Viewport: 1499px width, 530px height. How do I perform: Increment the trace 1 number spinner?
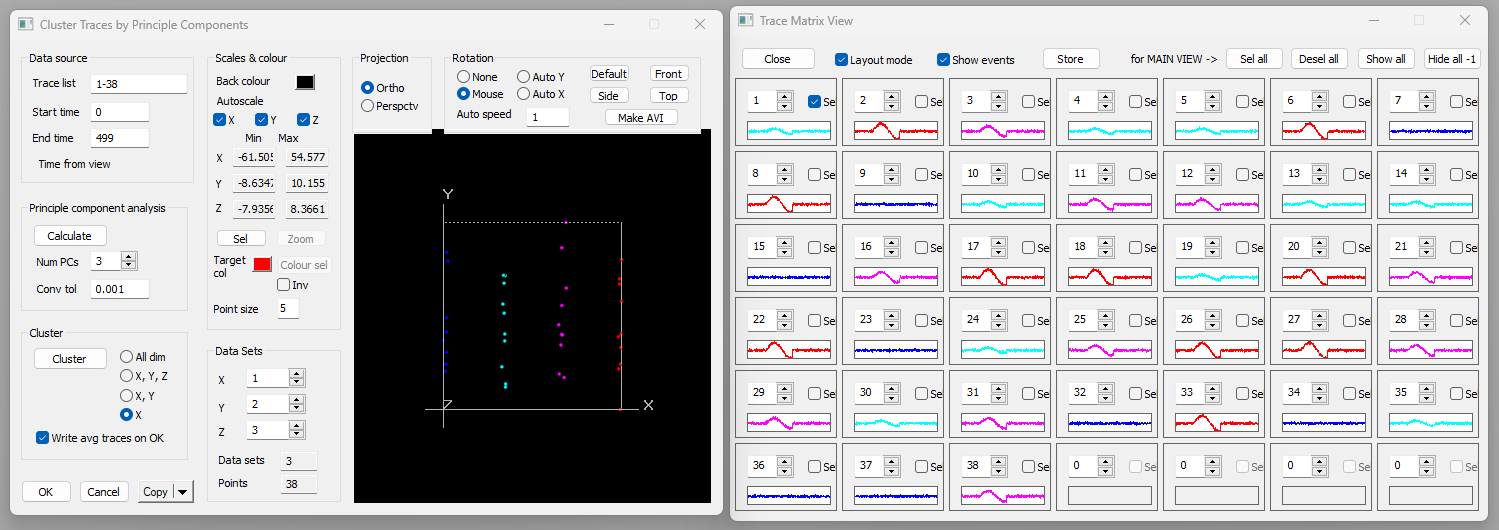tap(785, 97)
